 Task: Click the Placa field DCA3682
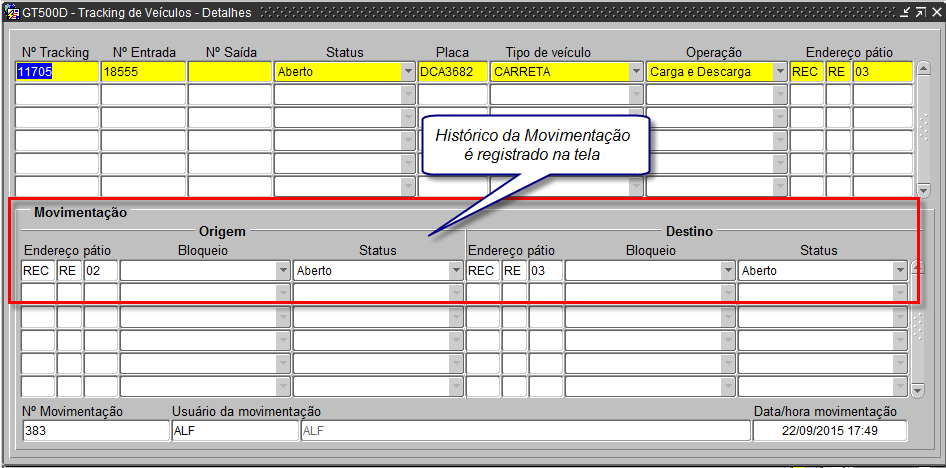point(452,72)
